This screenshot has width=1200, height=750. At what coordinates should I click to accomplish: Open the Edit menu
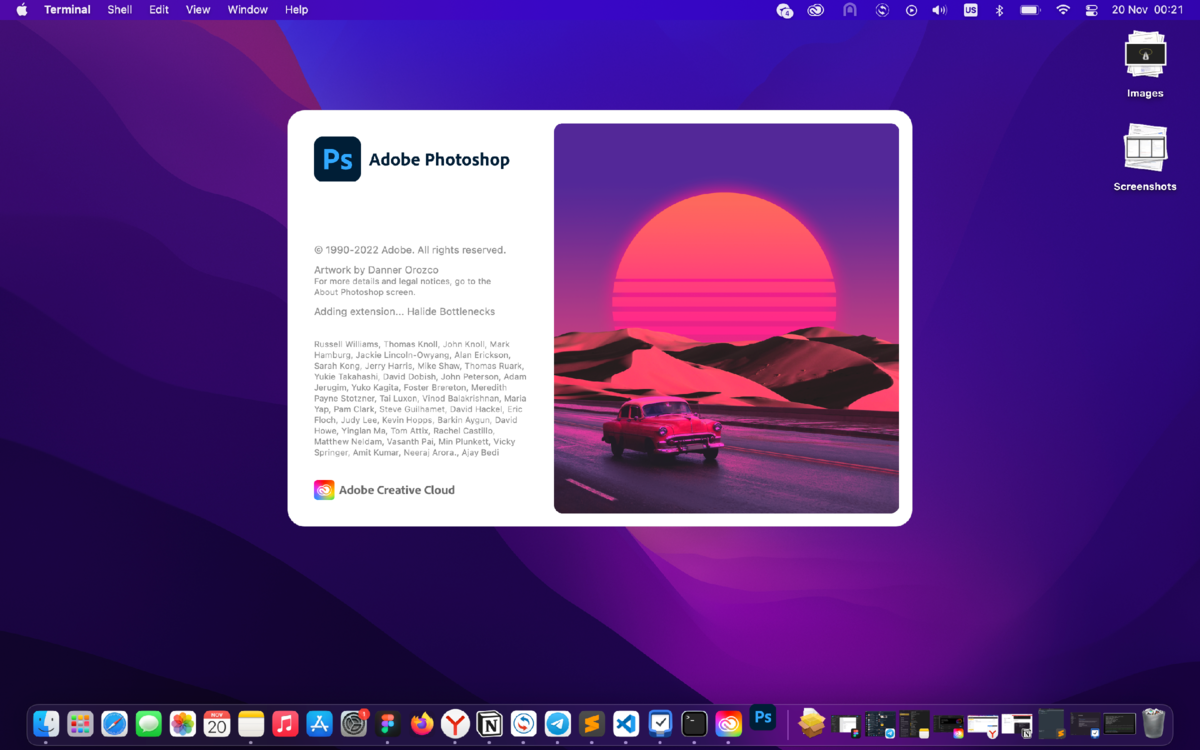tap(159, 10)
